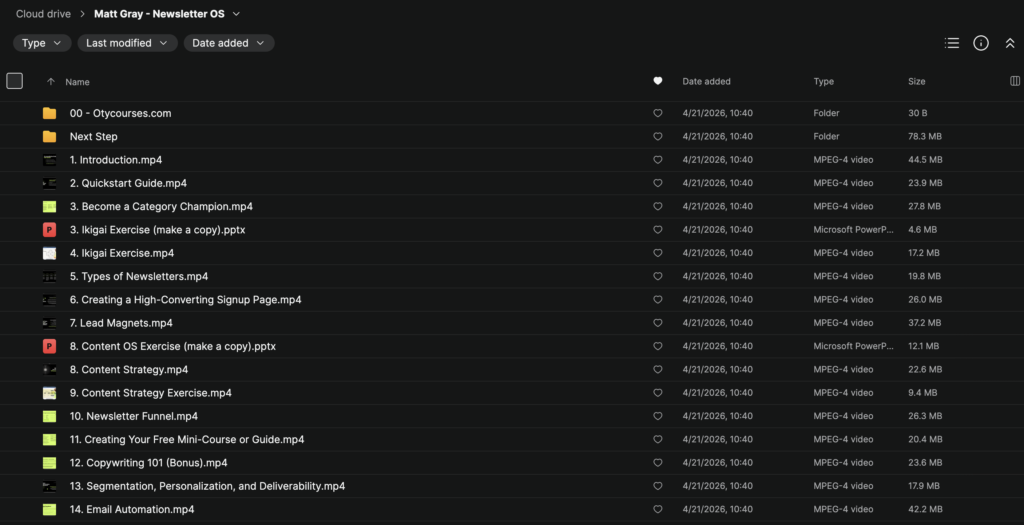Open the Type filter dropdown
This screenshot has width=1024, height=525.
[x=42, y=43]
